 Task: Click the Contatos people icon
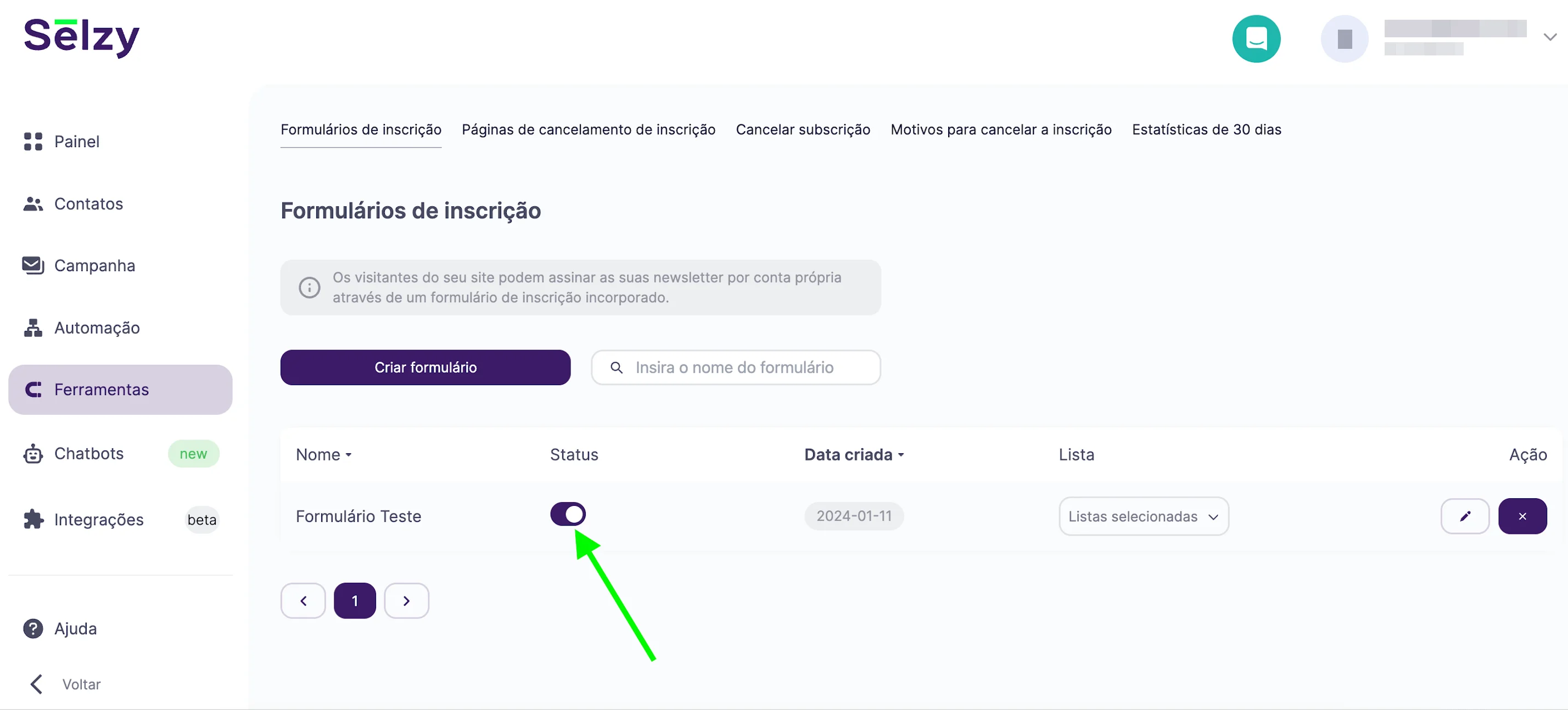click(33, 204)
